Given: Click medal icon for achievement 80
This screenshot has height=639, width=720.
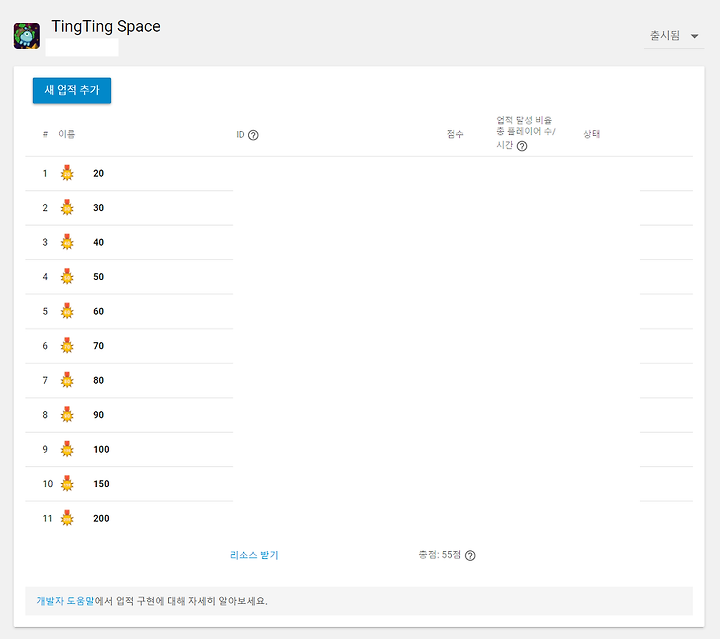Looking at the screenshot, I should point(67,380).
